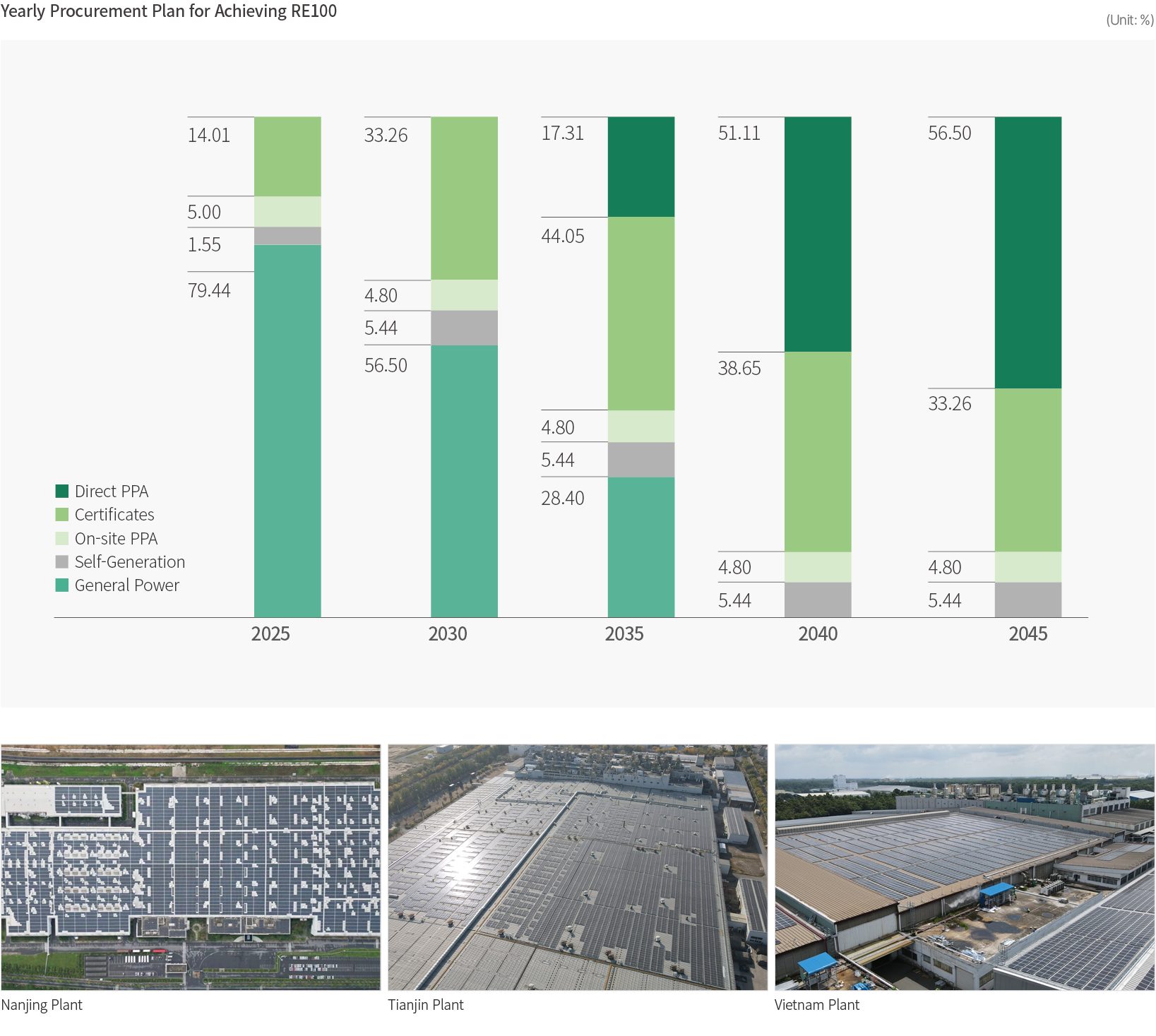Click the 'Vietnam Plant' caption
Viewport: 1156px width, 1036px height.
817,1005
